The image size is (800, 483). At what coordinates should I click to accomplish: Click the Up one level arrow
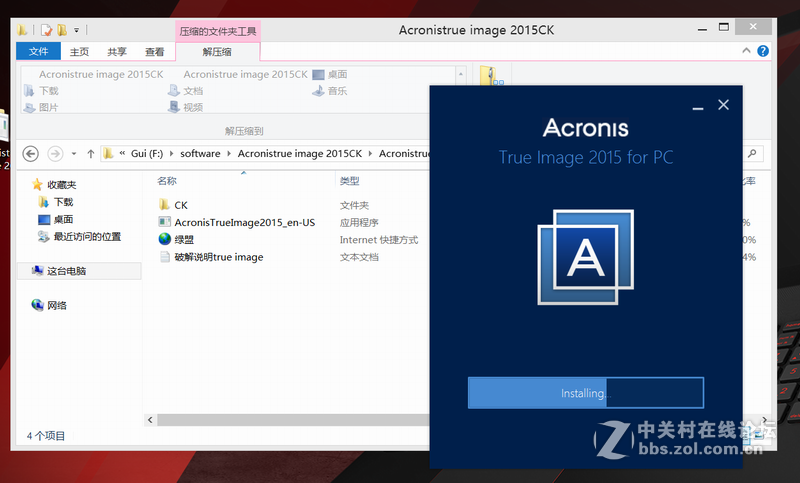pos(91,153)
